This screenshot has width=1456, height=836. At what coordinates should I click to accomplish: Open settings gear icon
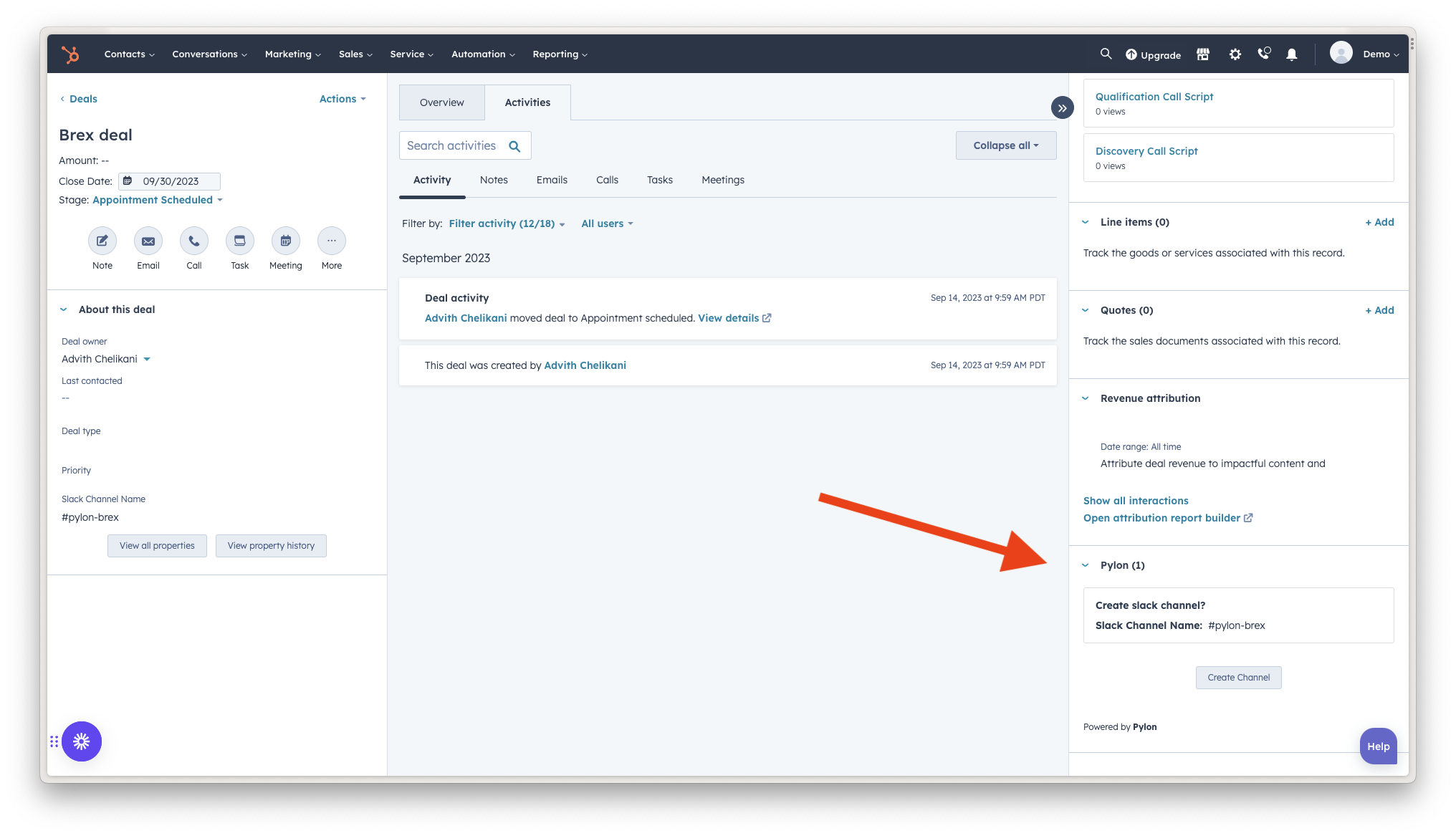tap(1235, 54)
